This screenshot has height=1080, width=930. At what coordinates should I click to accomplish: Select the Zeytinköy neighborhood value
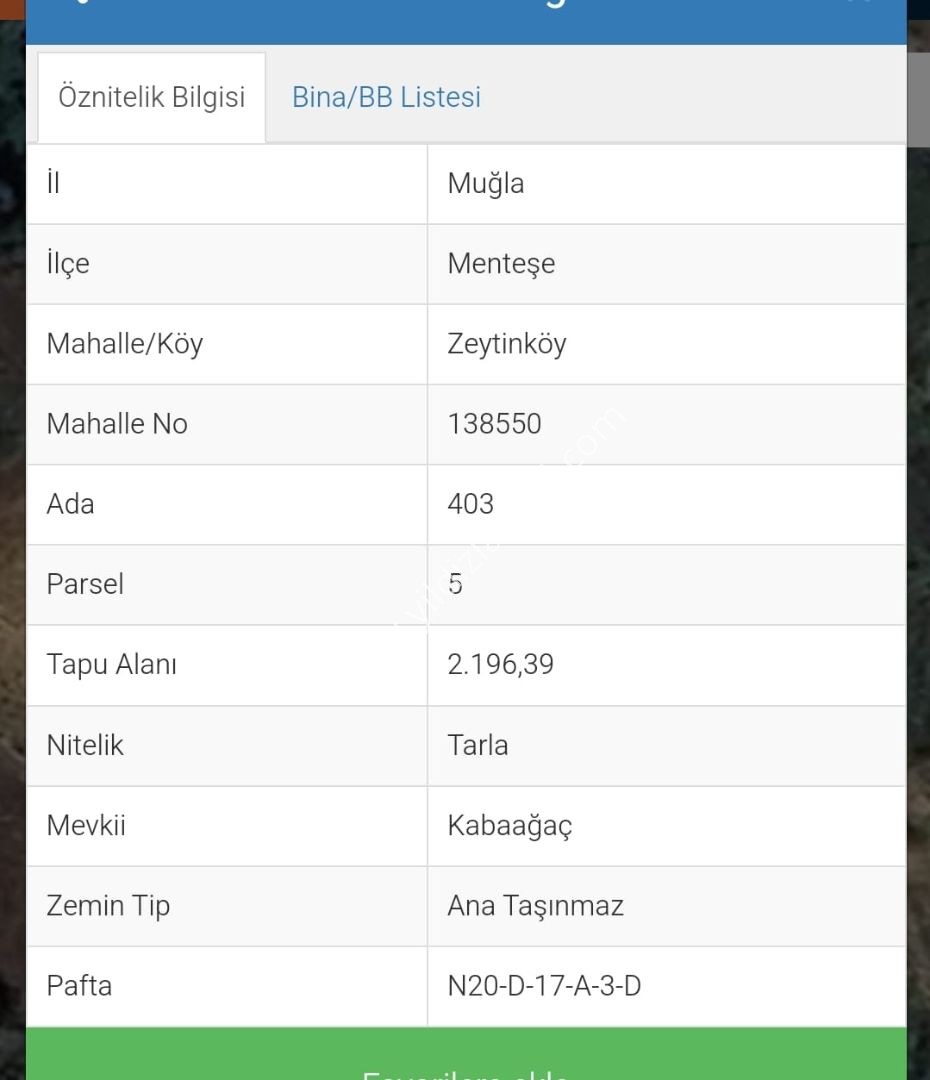point(506,344)
